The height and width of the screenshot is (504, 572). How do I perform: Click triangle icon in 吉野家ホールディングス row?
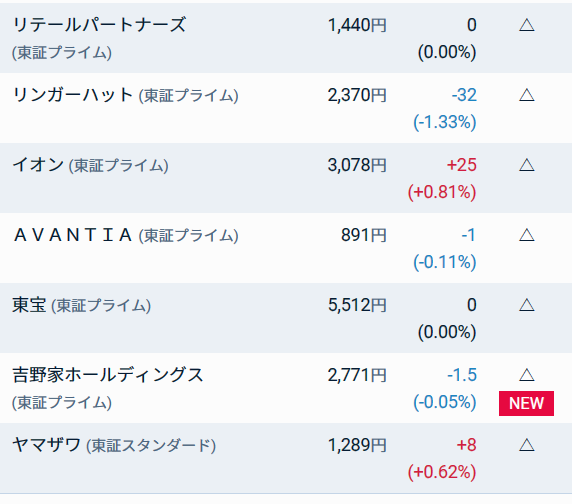[x=526, y=375]
